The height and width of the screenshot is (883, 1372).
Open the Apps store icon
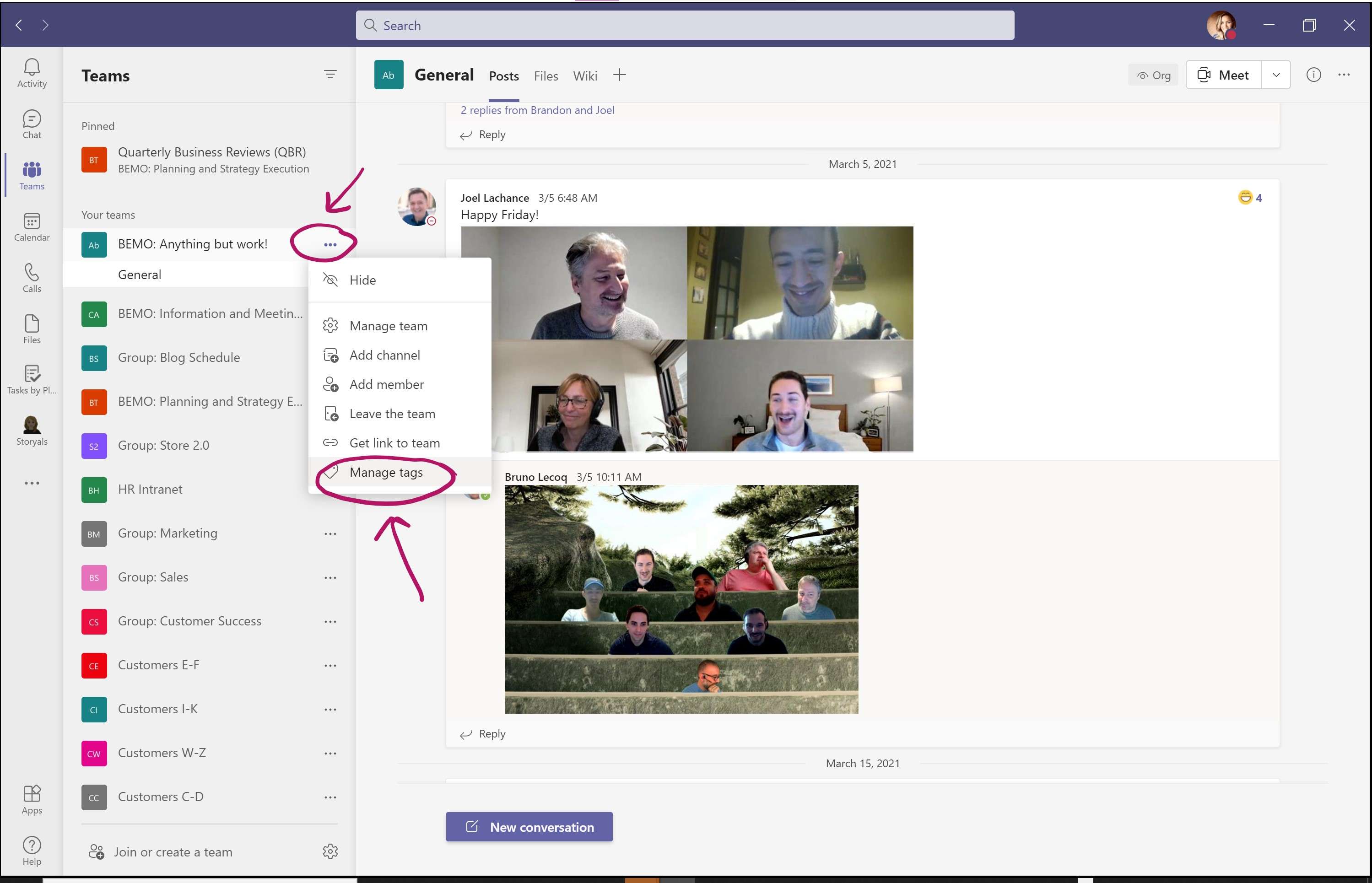pyautogui.click(x=32, y=800)
